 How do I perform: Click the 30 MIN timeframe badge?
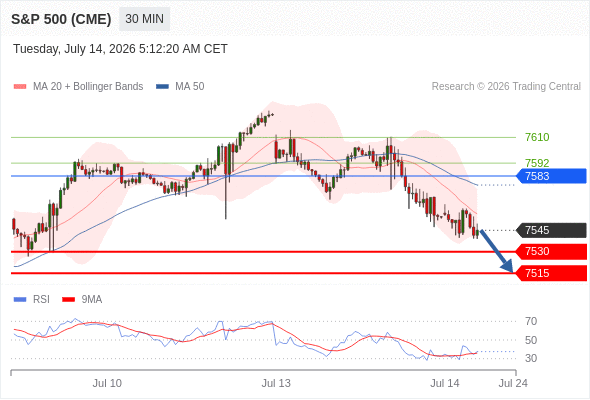[144, 19]
